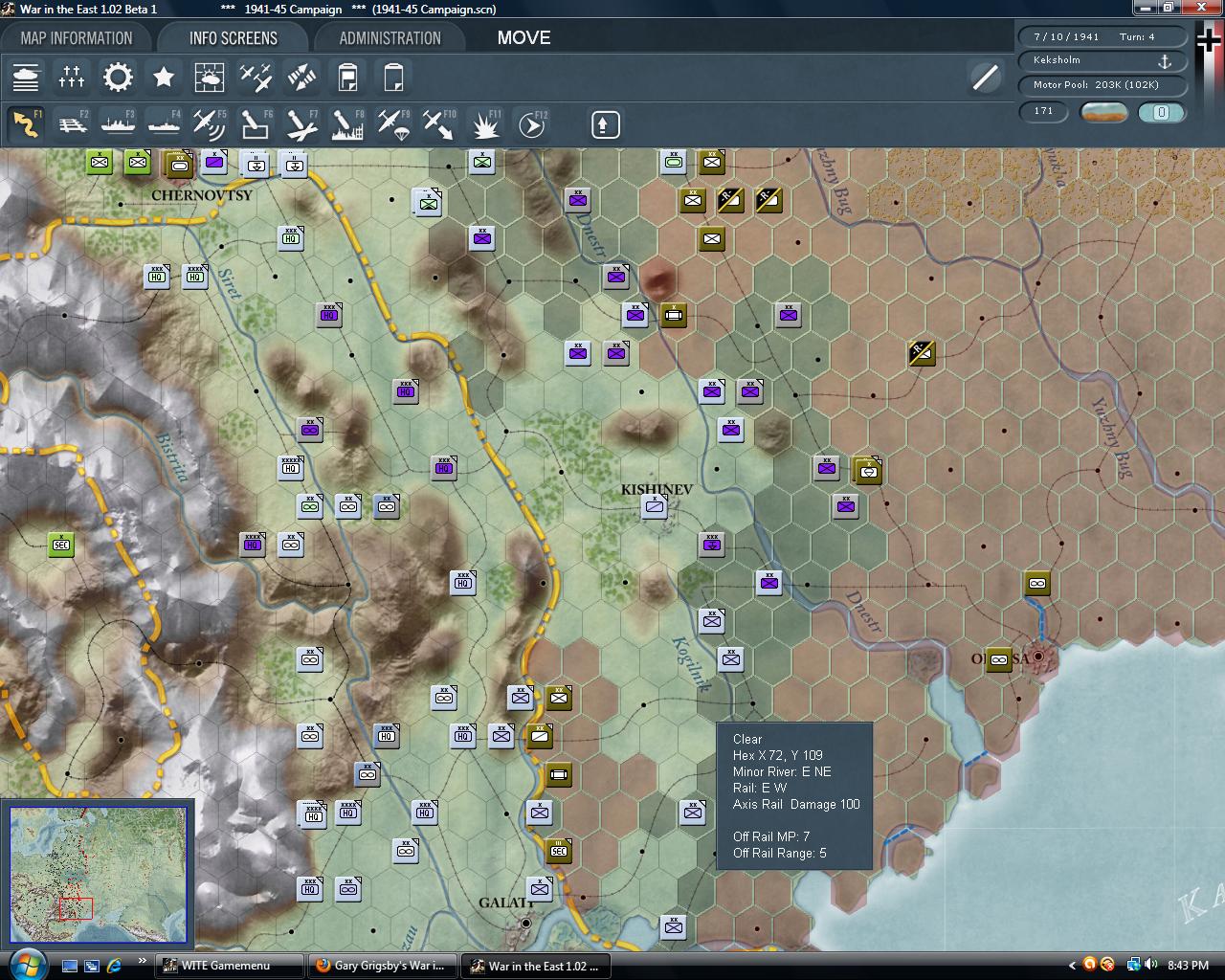Select the F6 bomb unit mode
1225x980 pixels.
tap(256, 124)
